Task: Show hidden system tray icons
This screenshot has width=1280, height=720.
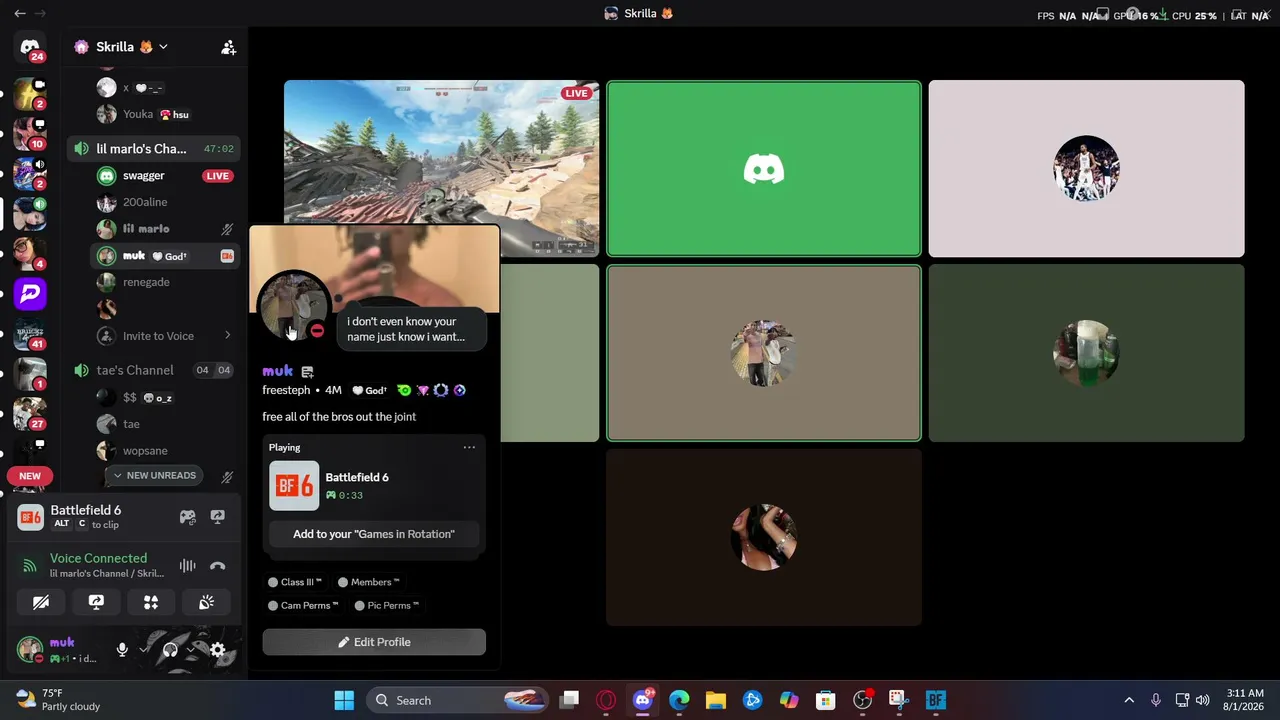Action: coord(1129,700)
